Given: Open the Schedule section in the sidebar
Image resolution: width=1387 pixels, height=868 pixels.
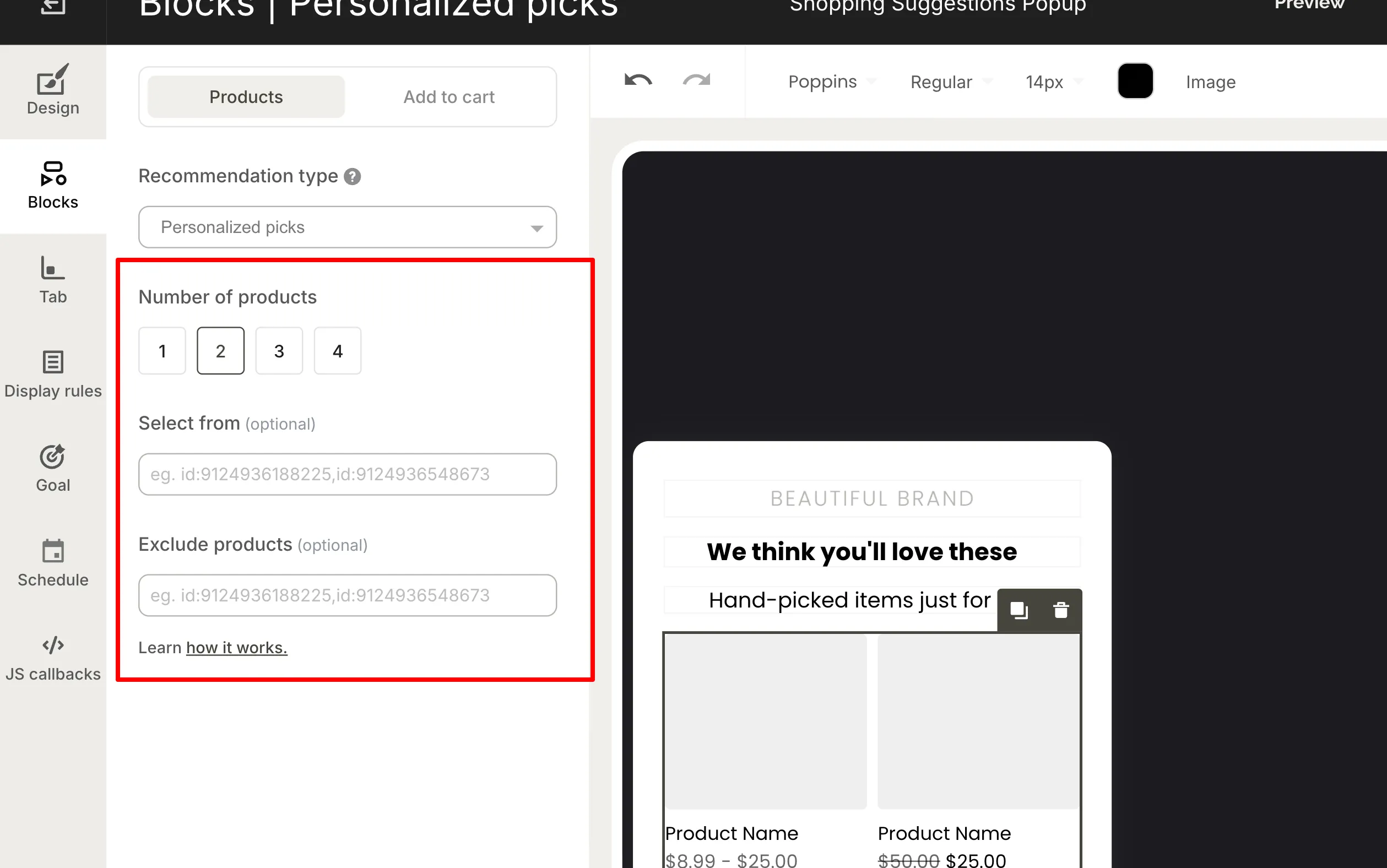Looking at the screenshot, I should coord(53,563).
